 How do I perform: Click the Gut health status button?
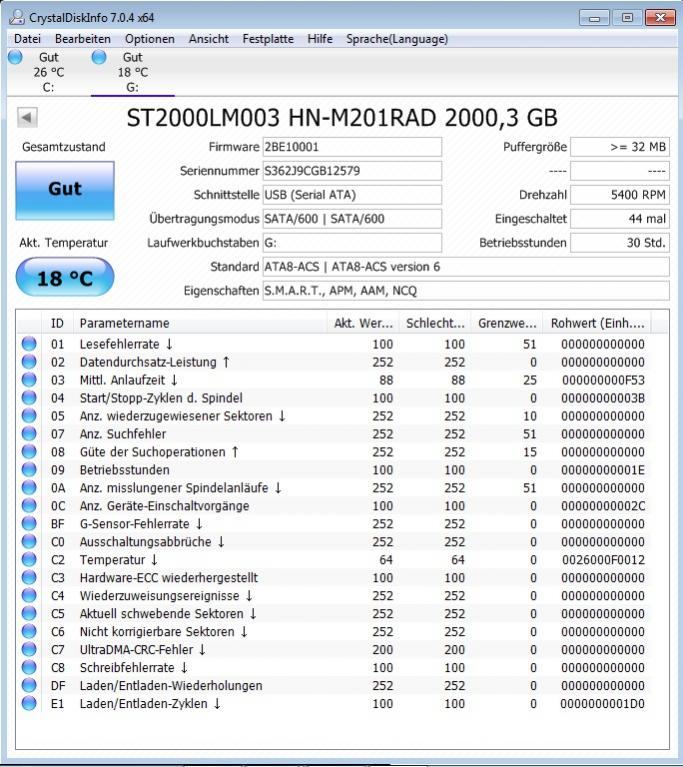coord(65,190)
